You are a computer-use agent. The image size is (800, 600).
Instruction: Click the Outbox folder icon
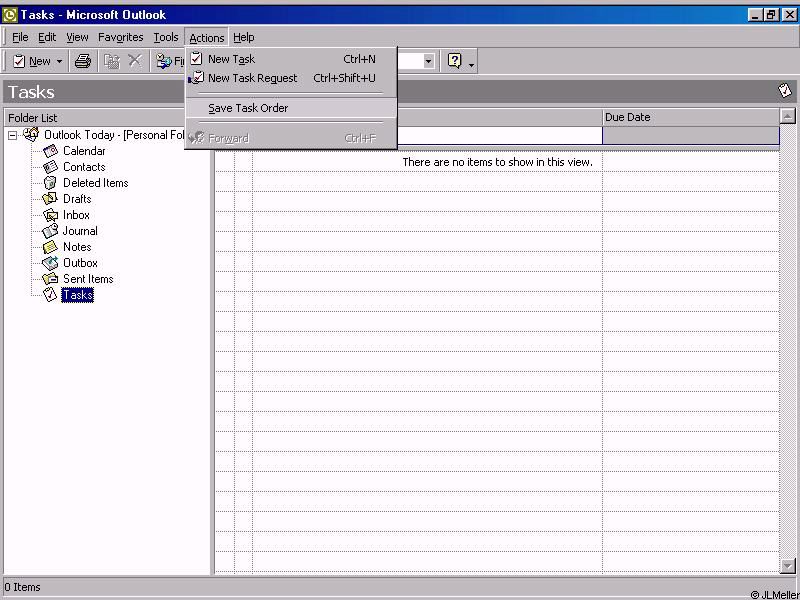click(x=50, y=263)
